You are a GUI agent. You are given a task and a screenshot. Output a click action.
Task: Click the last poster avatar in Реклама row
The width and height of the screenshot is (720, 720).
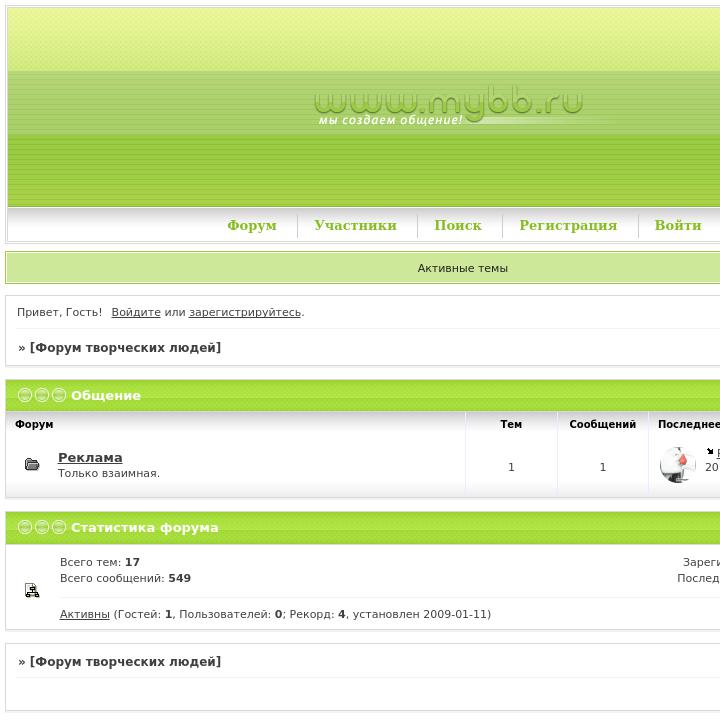pyautogui.click(x=677, y=464)
